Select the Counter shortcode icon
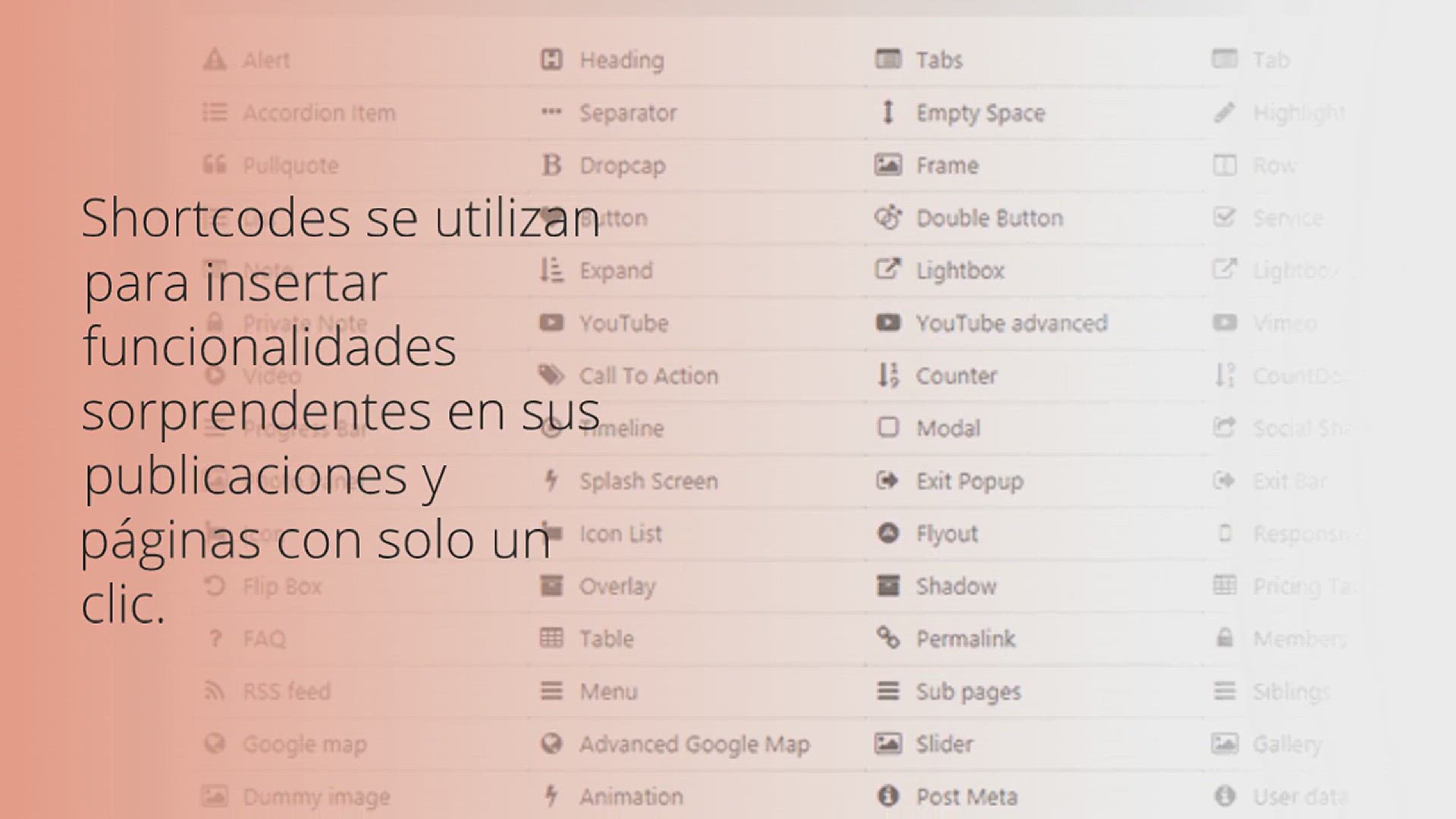Image resolution: width=1456 pixels, height=819 pixels. point(888,375)
